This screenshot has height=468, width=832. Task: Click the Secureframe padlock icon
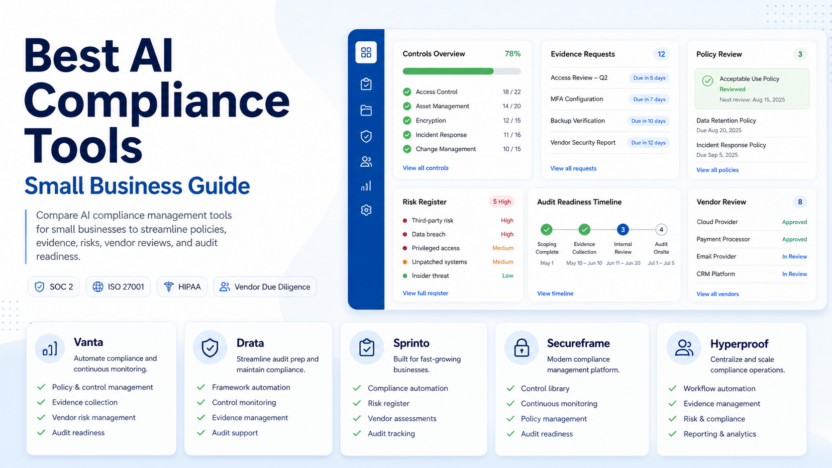521,348
